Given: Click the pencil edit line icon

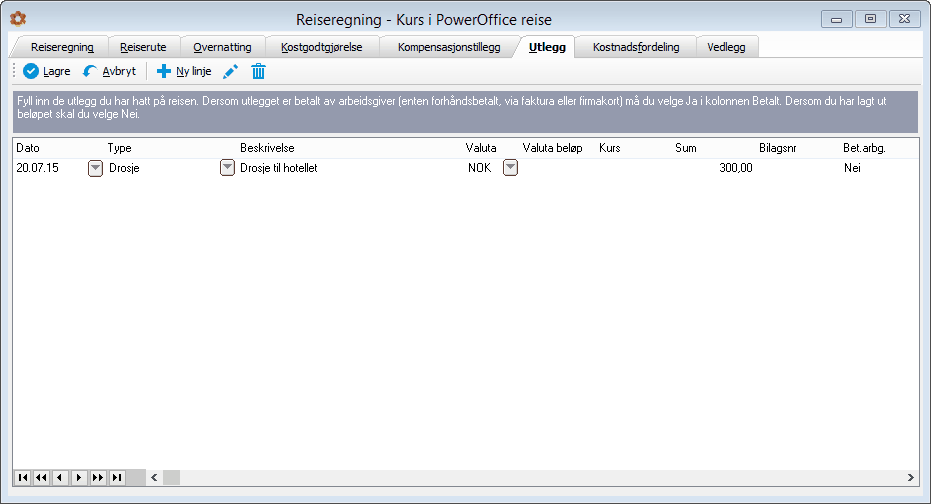Looking at the screenshot, I should pyautogui.click(x=230, y=72).
